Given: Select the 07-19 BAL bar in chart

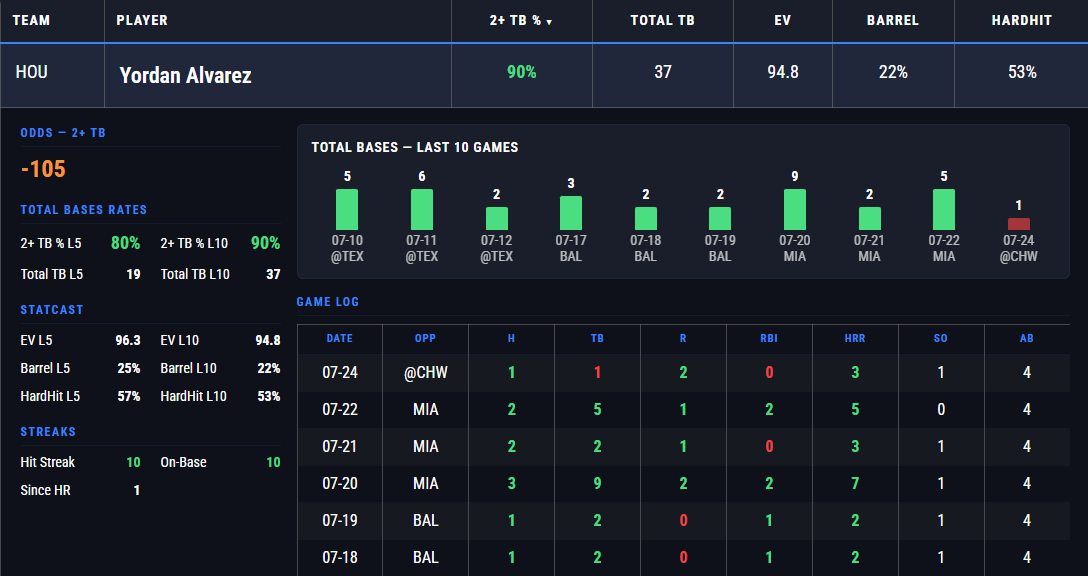Looking at the screenshot, I should pyautogui.click(x=720, y=219).
